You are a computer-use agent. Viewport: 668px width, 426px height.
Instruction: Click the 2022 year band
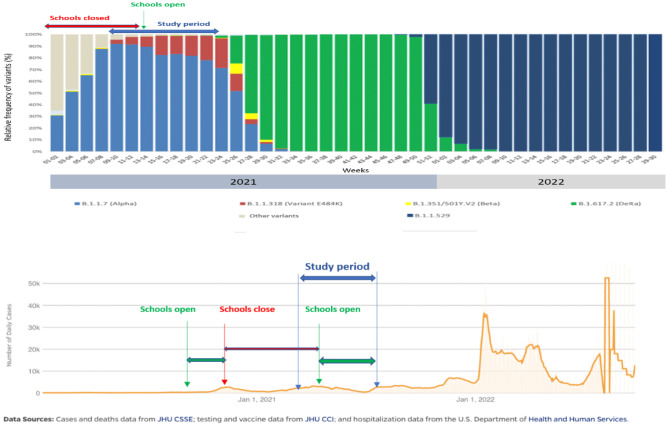tap(551, 182)
